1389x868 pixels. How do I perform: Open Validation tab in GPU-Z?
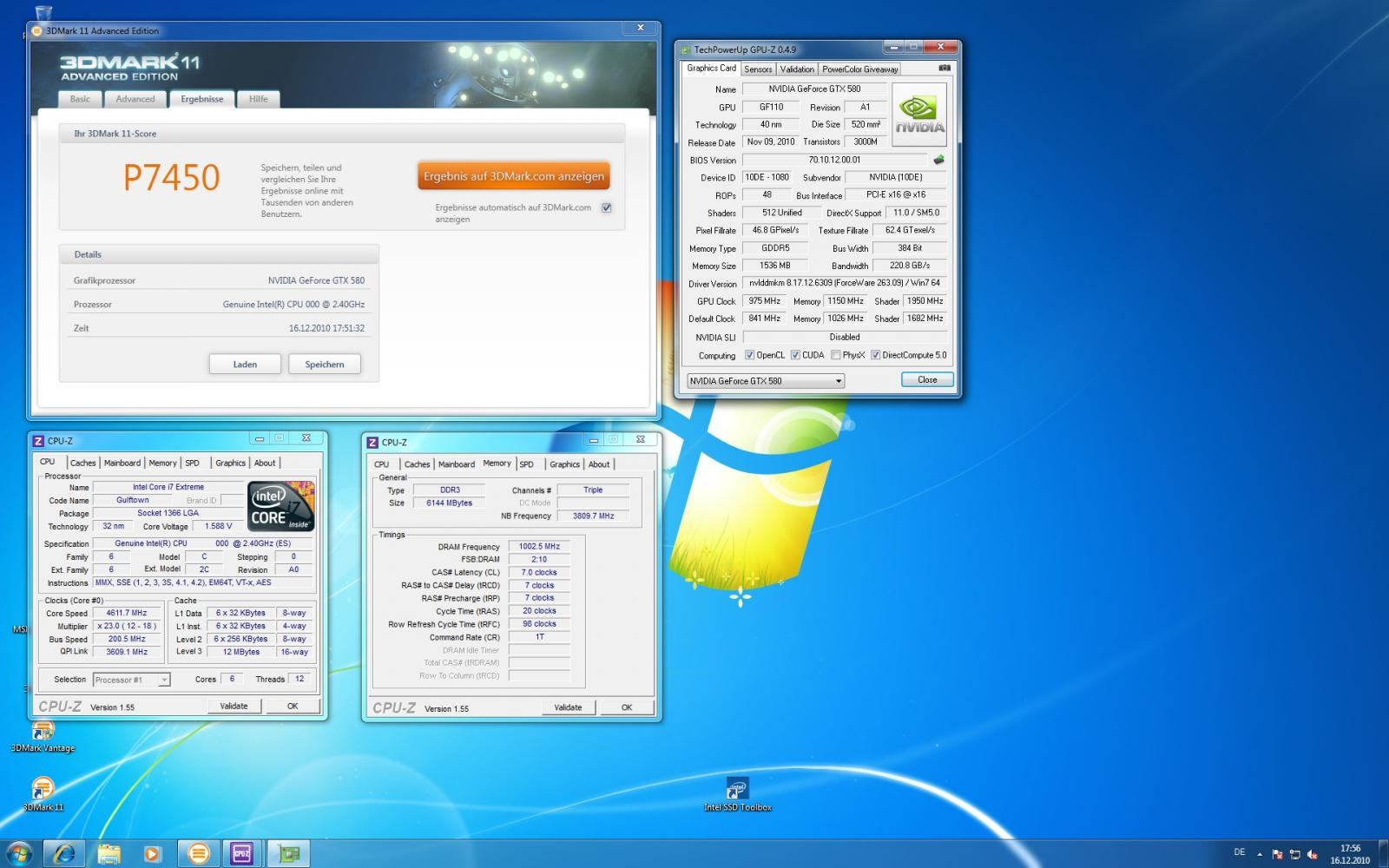pyautogui.click(x=797, y=69)
